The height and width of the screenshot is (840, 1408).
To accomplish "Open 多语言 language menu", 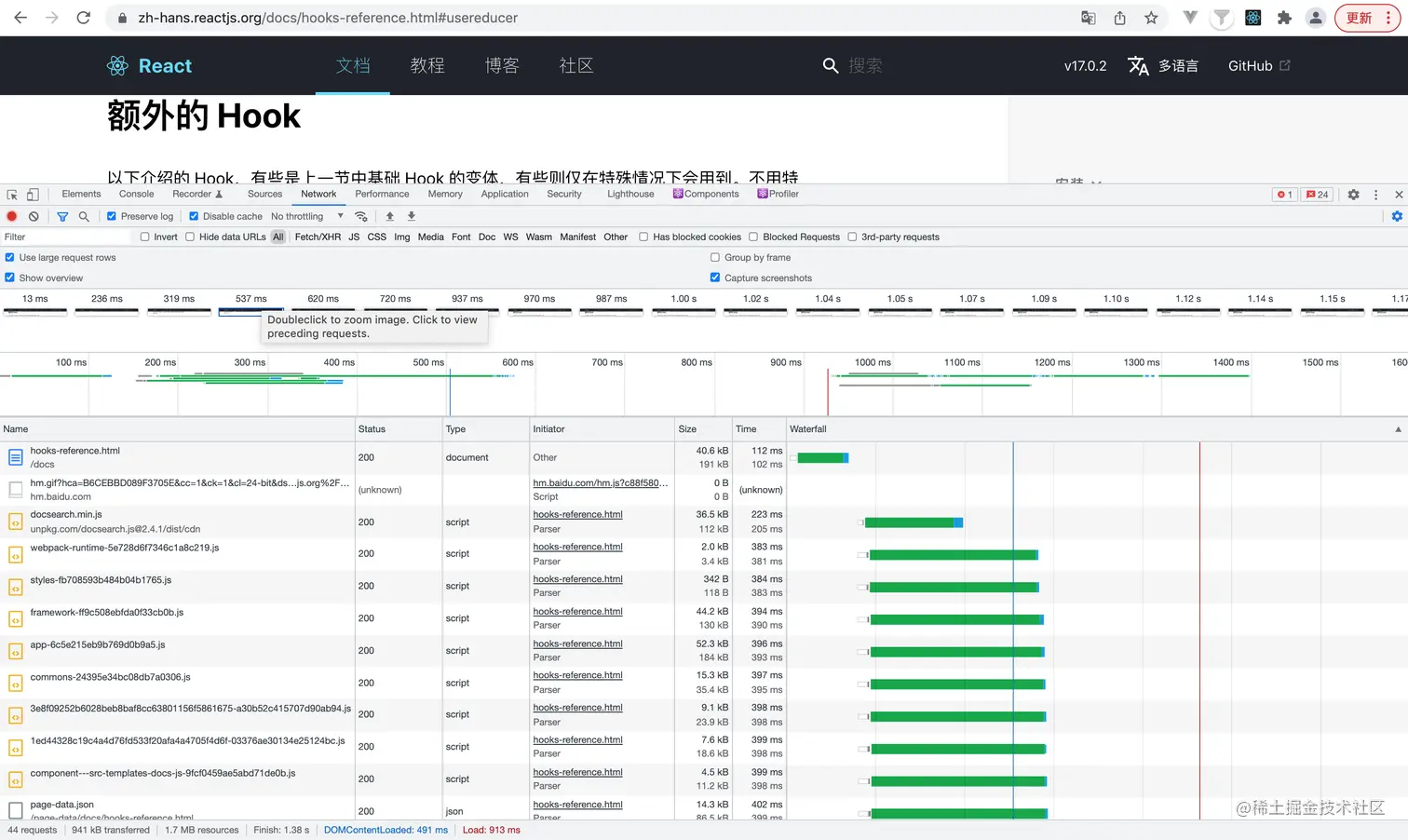I will point(1178,65).
